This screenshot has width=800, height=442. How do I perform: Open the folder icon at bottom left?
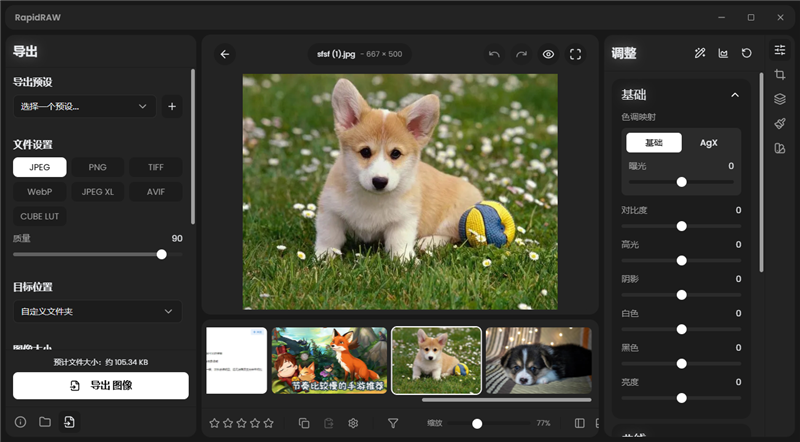click(x=45, y=422)
